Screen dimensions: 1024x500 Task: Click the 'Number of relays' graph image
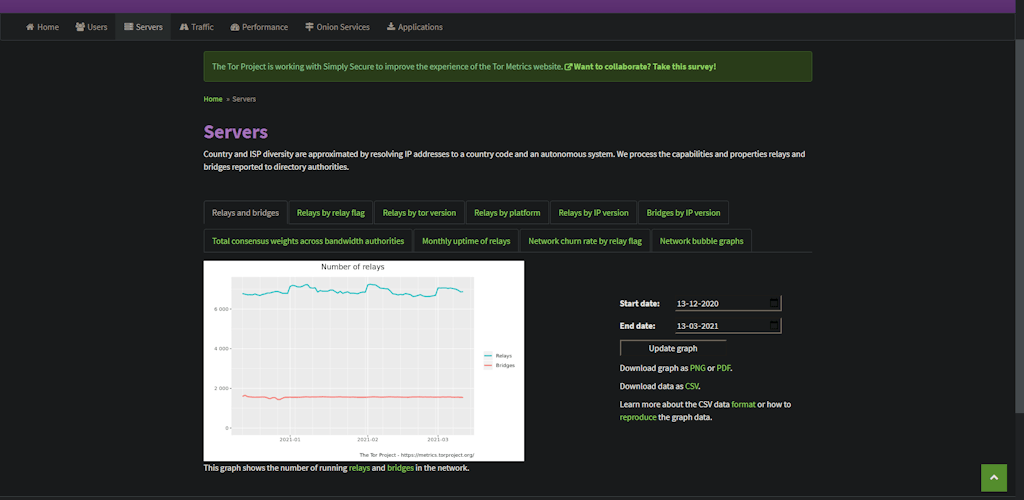tap(364, 361)
